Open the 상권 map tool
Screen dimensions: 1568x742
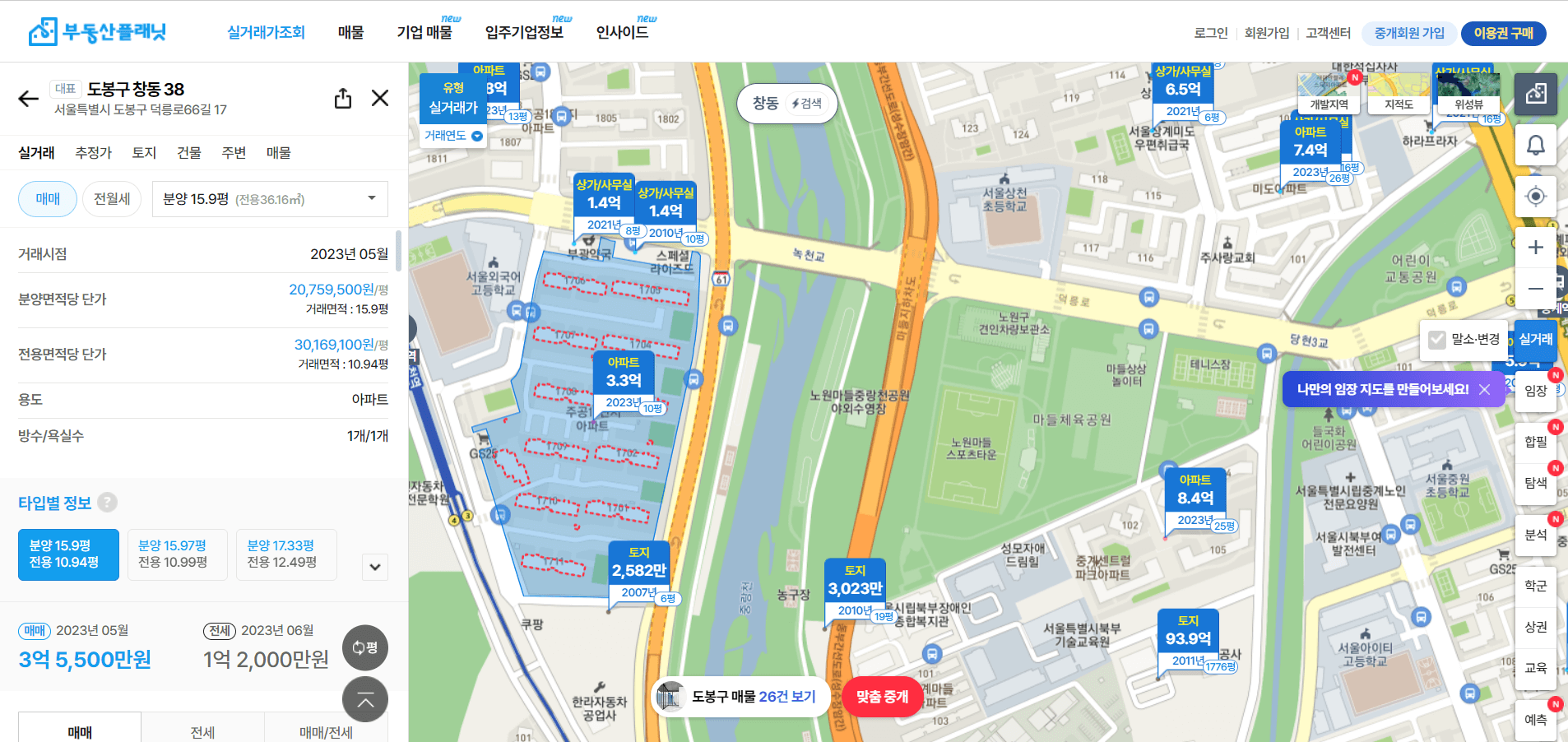pos(1536,627)
